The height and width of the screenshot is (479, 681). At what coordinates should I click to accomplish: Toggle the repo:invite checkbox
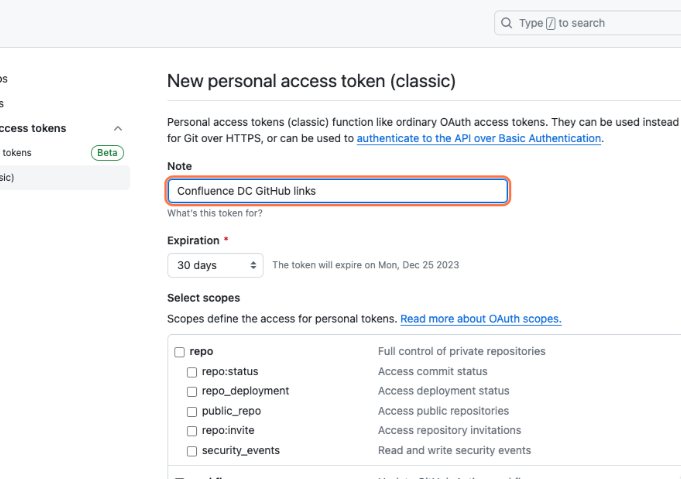click(192, 431)
